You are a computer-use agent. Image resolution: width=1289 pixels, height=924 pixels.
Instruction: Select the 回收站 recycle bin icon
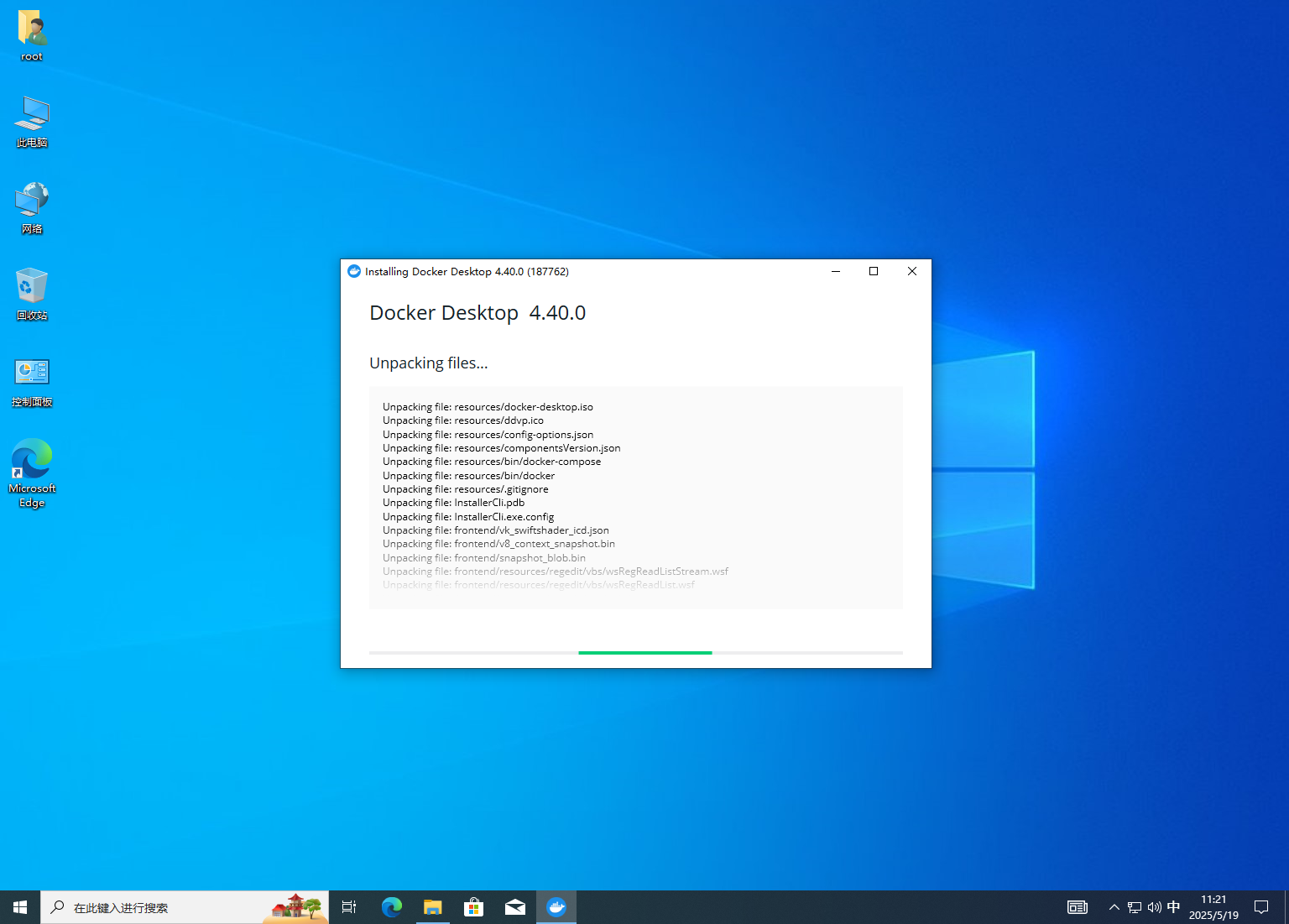coord(32,295)
